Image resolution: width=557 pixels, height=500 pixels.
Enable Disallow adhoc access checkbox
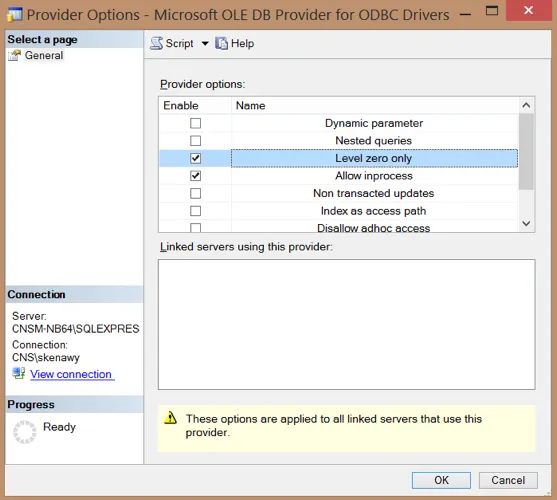coord(195,227)
